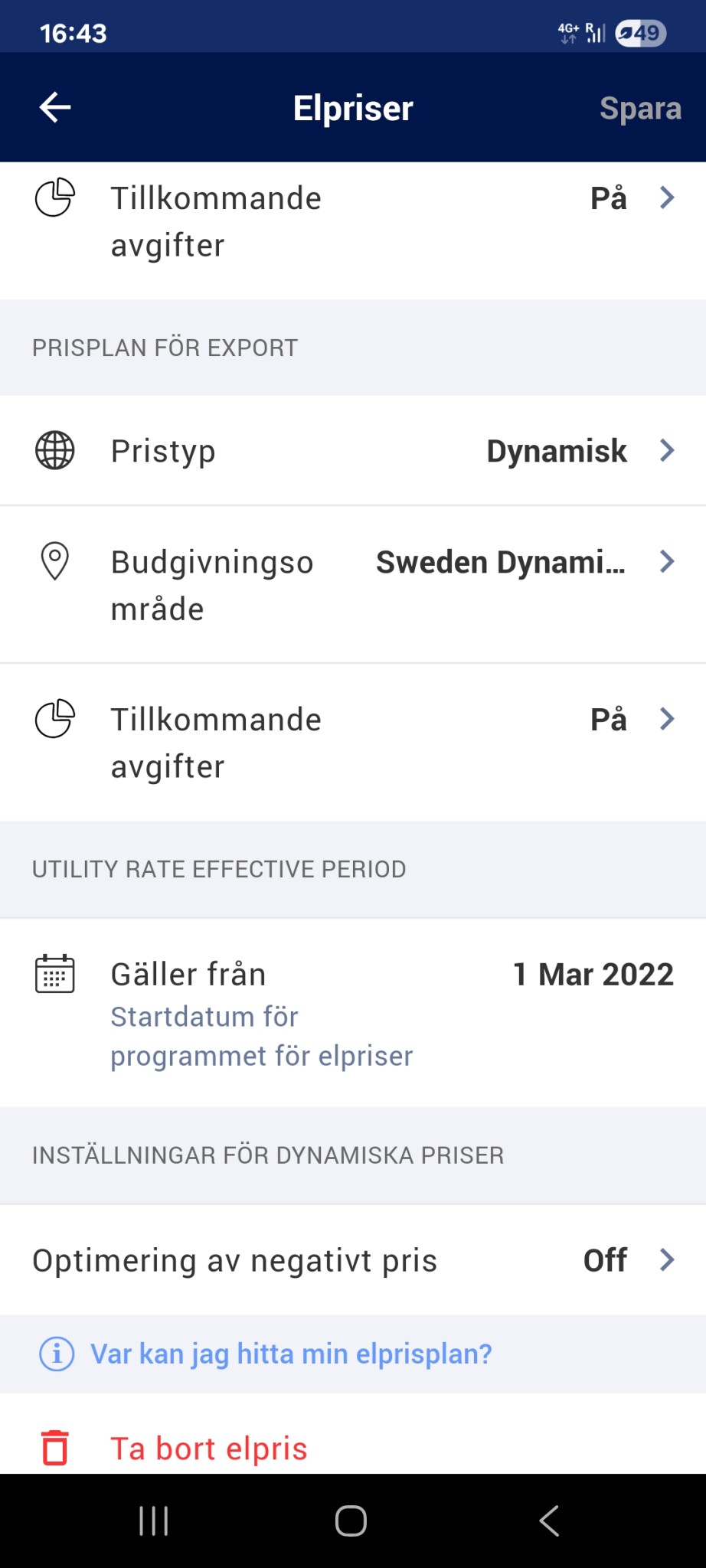
Task: Open Sweden Dynamic bidding area chevron
Action: click(x=667, y=562)
